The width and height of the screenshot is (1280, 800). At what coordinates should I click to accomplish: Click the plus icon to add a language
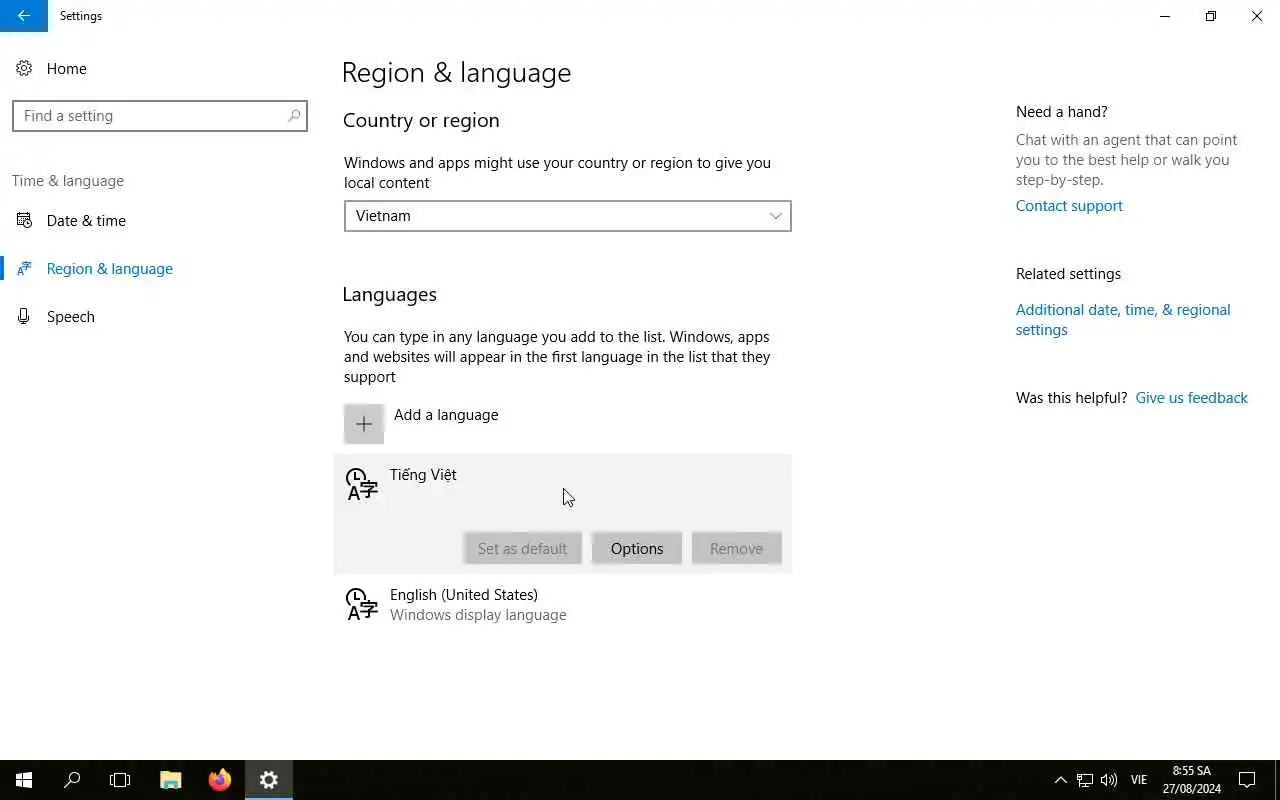point(364,424)
